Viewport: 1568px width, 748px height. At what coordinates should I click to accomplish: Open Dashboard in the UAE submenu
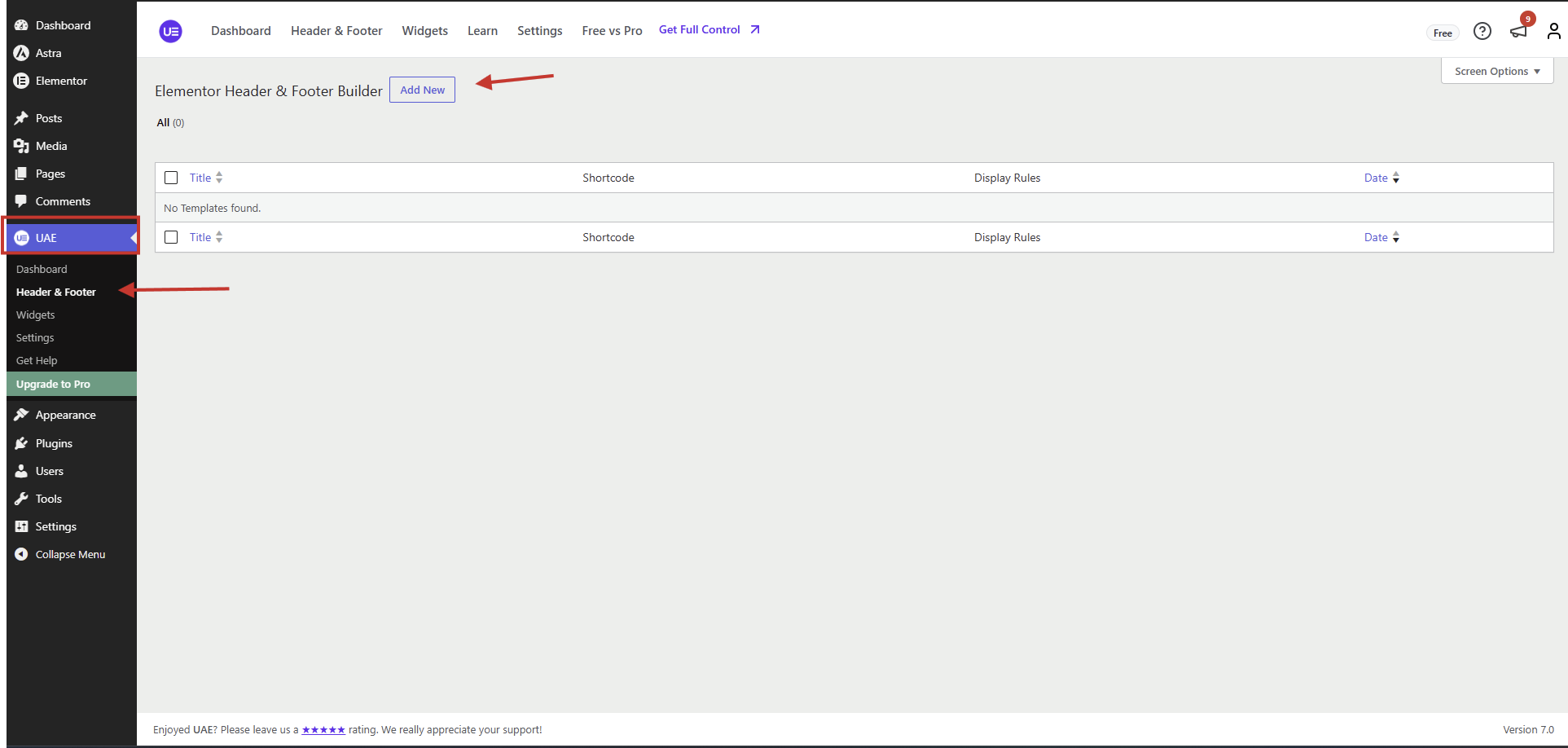(x=42, y=269)
